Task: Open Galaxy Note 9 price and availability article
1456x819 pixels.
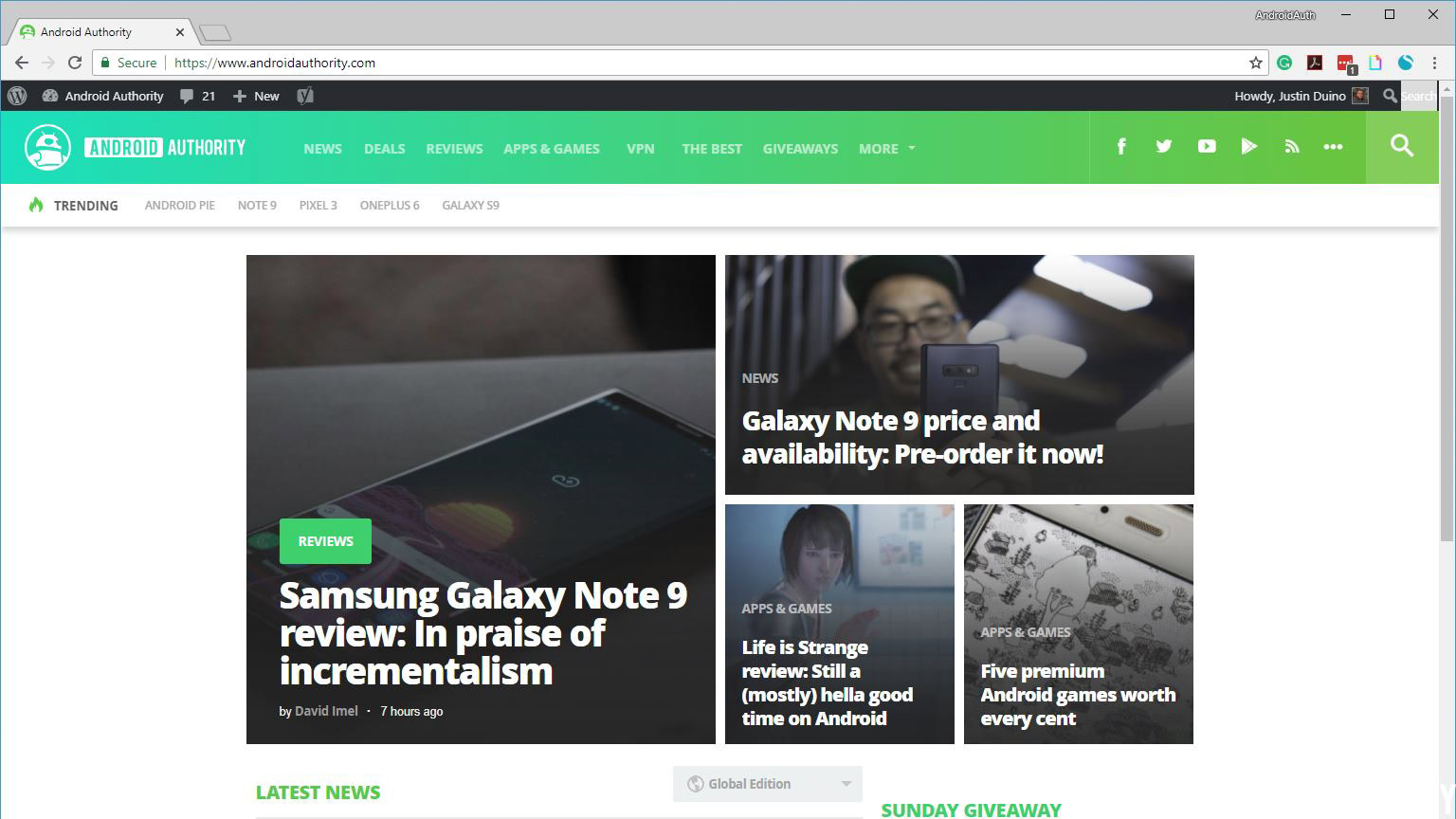Action: coord(922,437)
